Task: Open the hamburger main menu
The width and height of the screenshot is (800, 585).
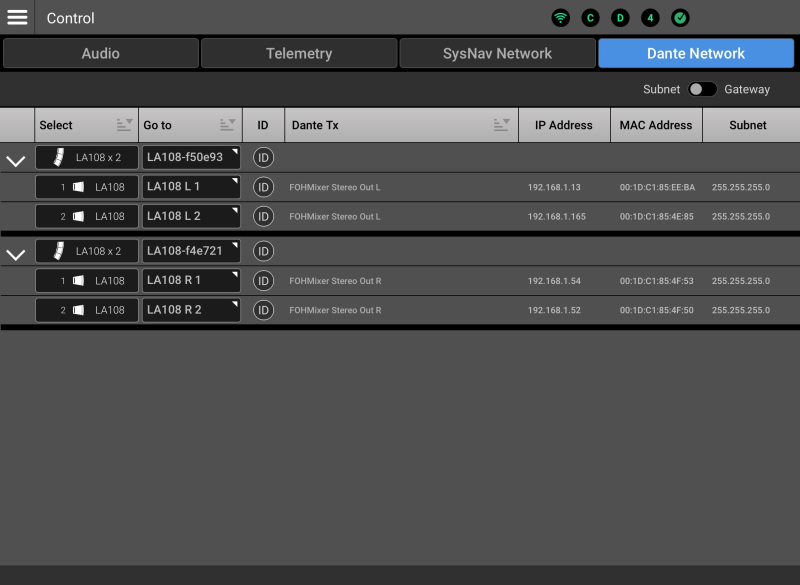Action: tap(17, 17)
